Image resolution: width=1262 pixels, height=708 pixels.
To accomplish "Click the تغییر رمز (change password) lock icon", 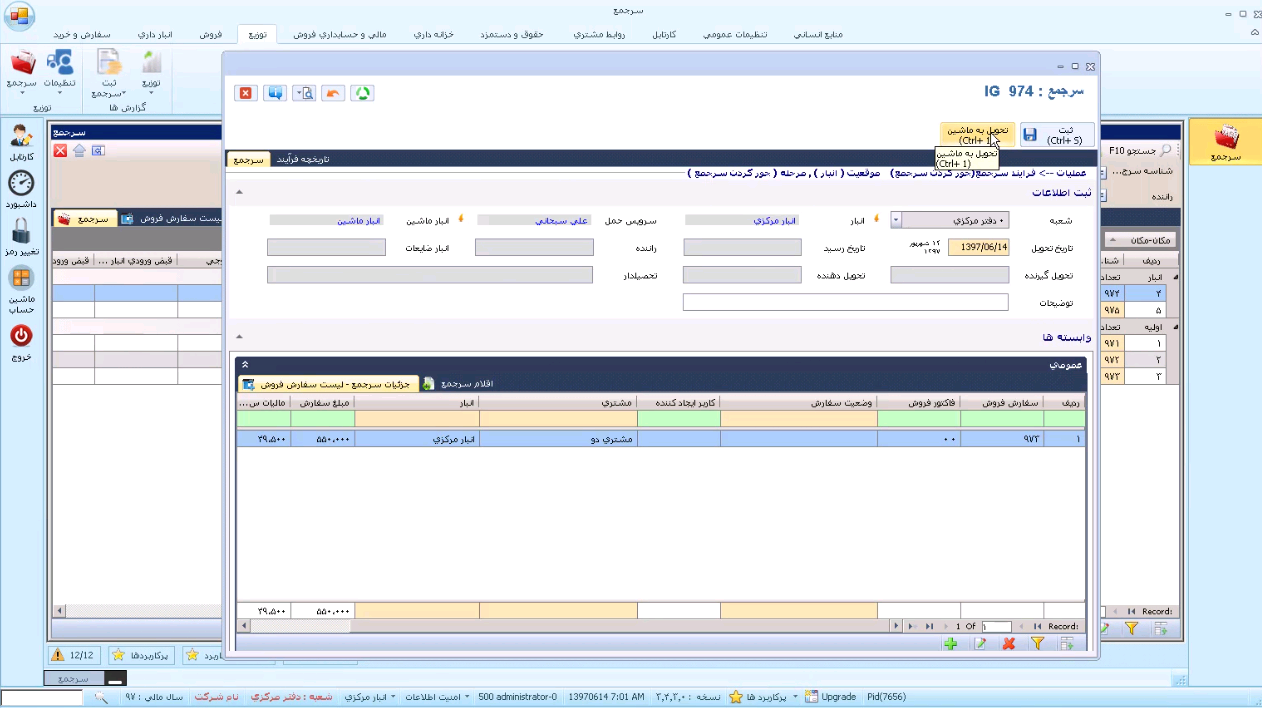I will tap(21, 231).
